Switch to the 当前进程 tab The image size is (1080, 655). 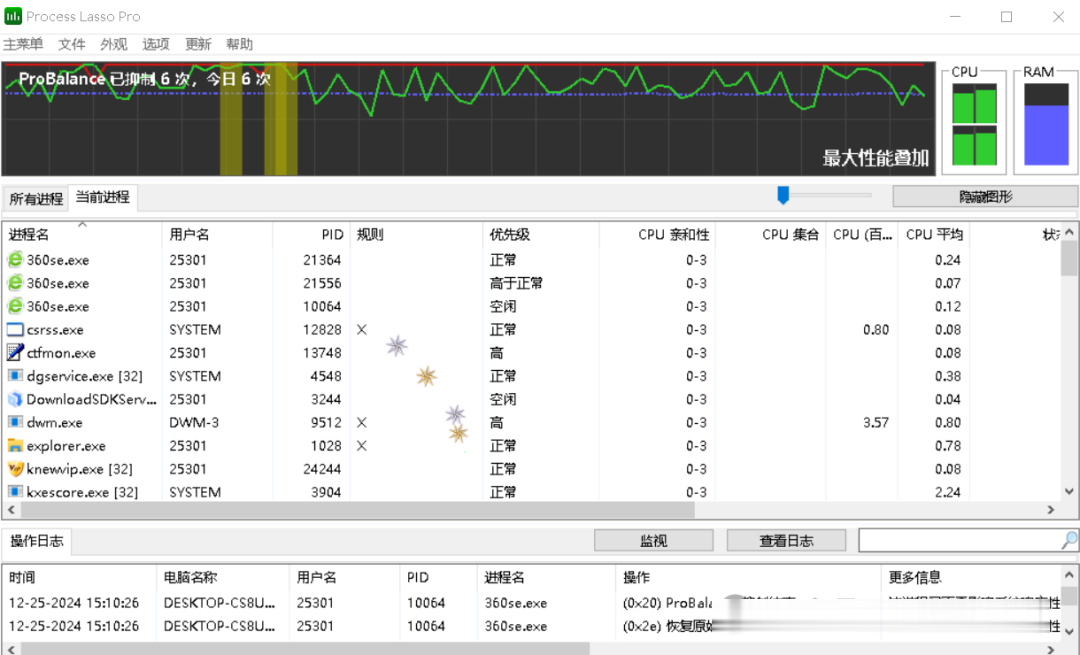103,198
